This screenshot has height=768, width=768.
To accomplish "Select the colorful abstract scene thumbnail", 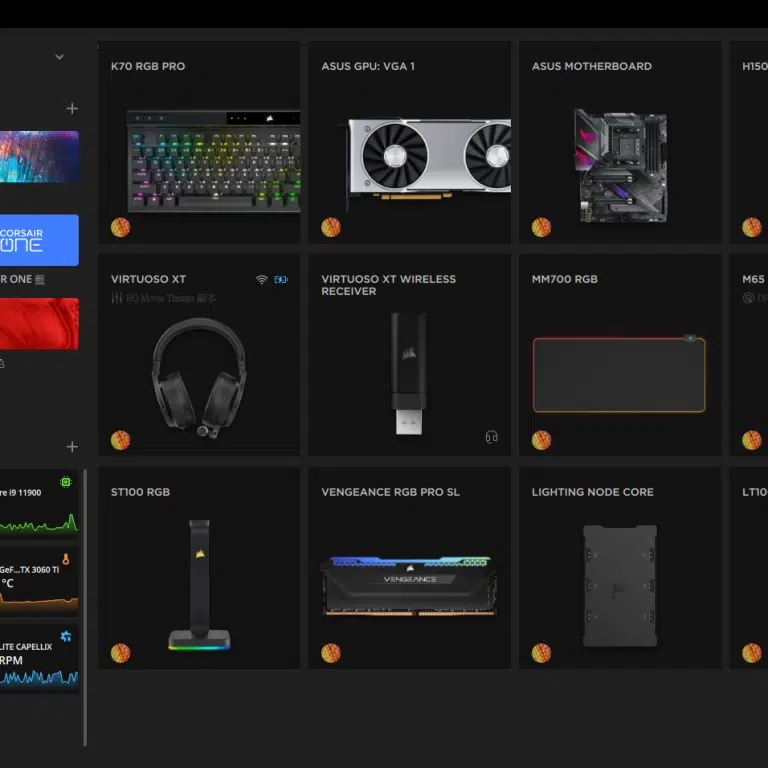I will 39,156.
